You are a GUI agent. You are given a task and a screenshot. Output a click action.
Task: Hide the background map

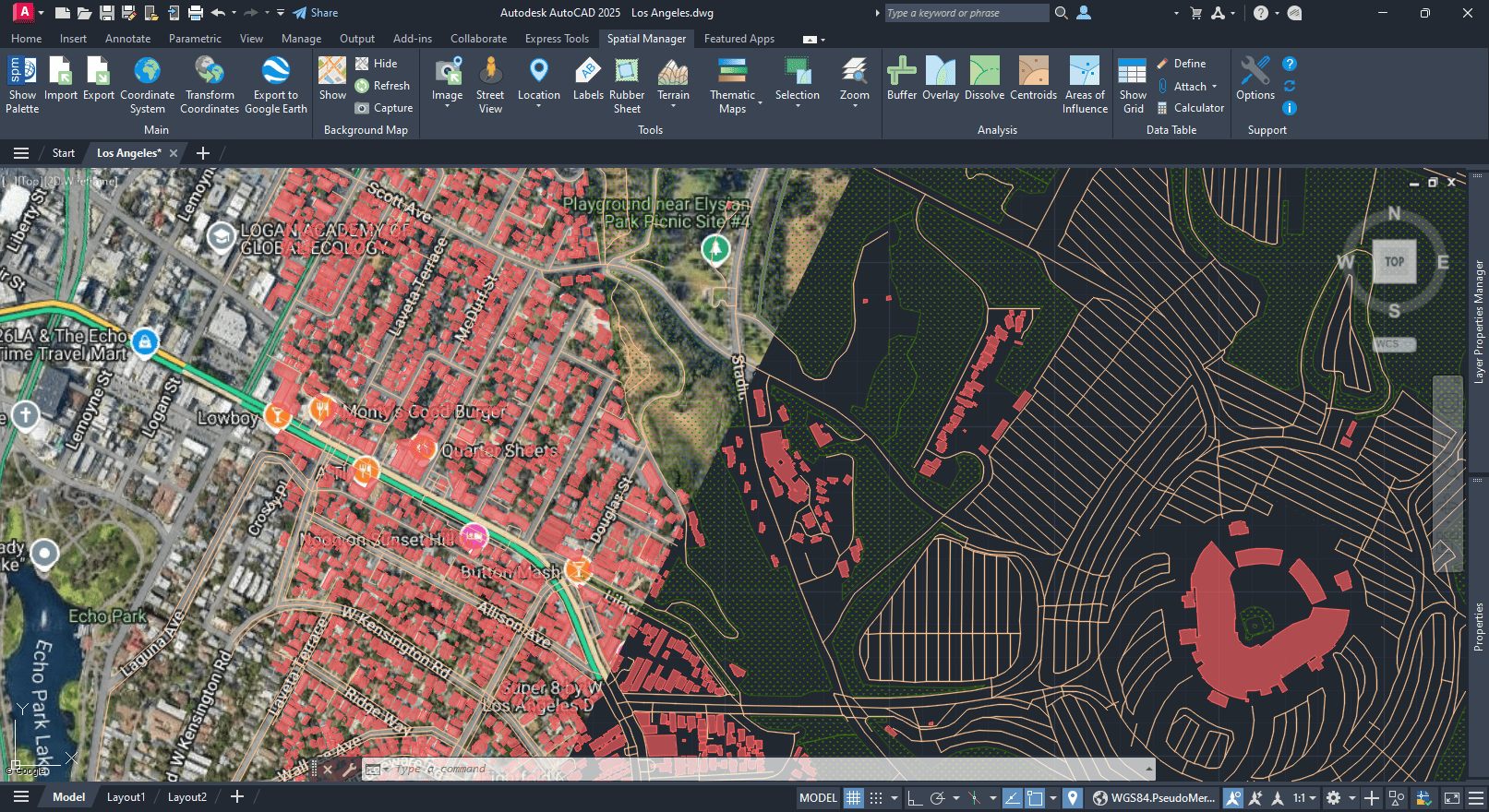click(377, 64)
